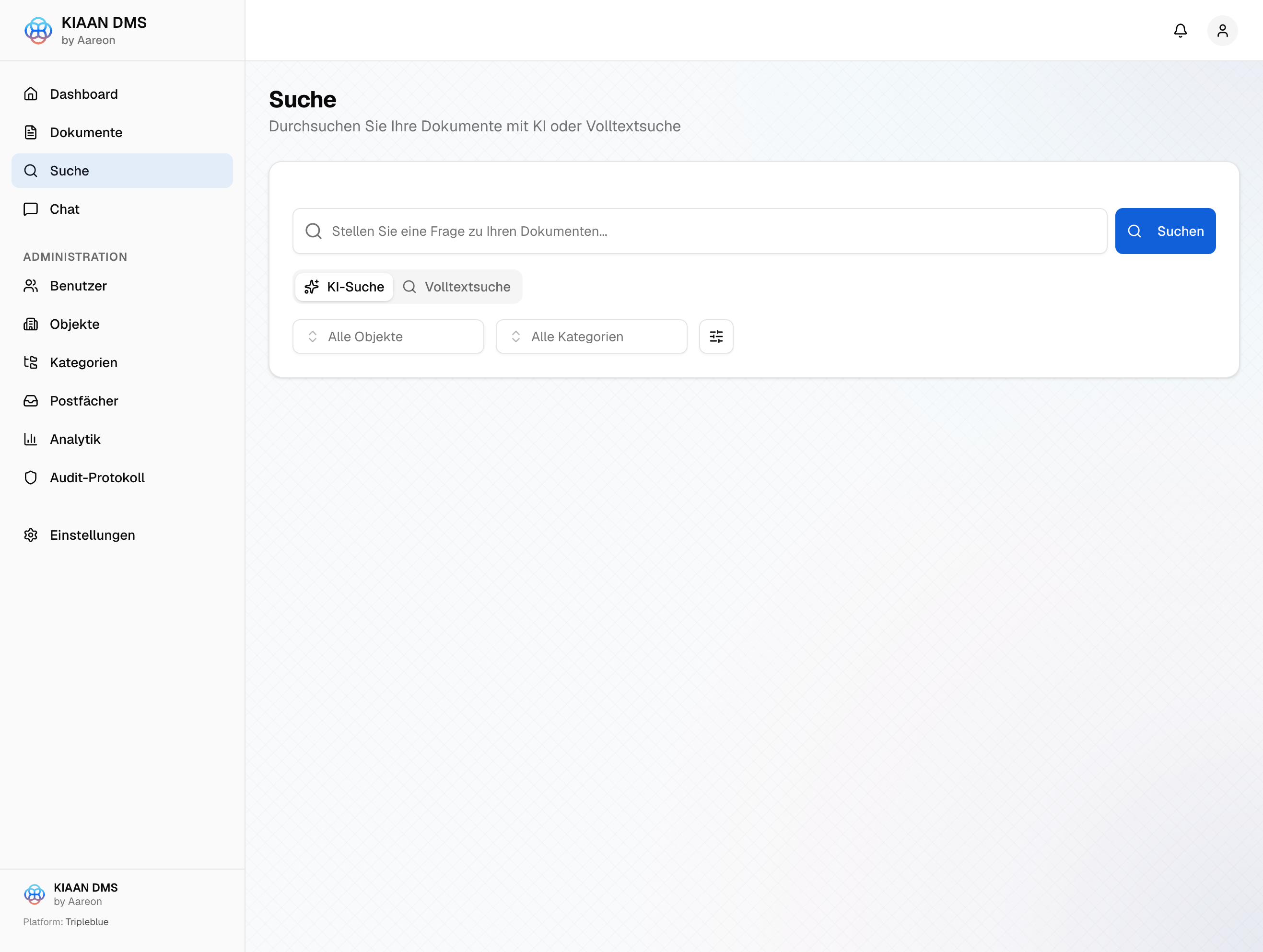
Task: Open advanced filter sliders button
Action: click(x=716, y=336)
